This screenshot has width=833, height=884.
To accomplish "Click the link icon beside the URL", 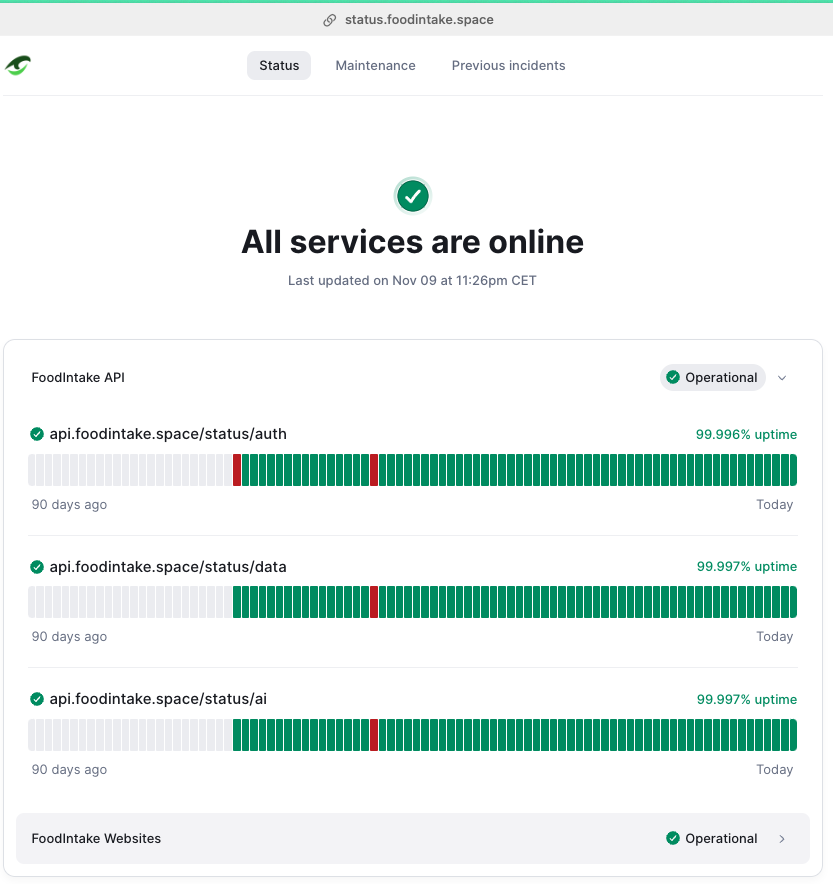I will pos(329,20).
